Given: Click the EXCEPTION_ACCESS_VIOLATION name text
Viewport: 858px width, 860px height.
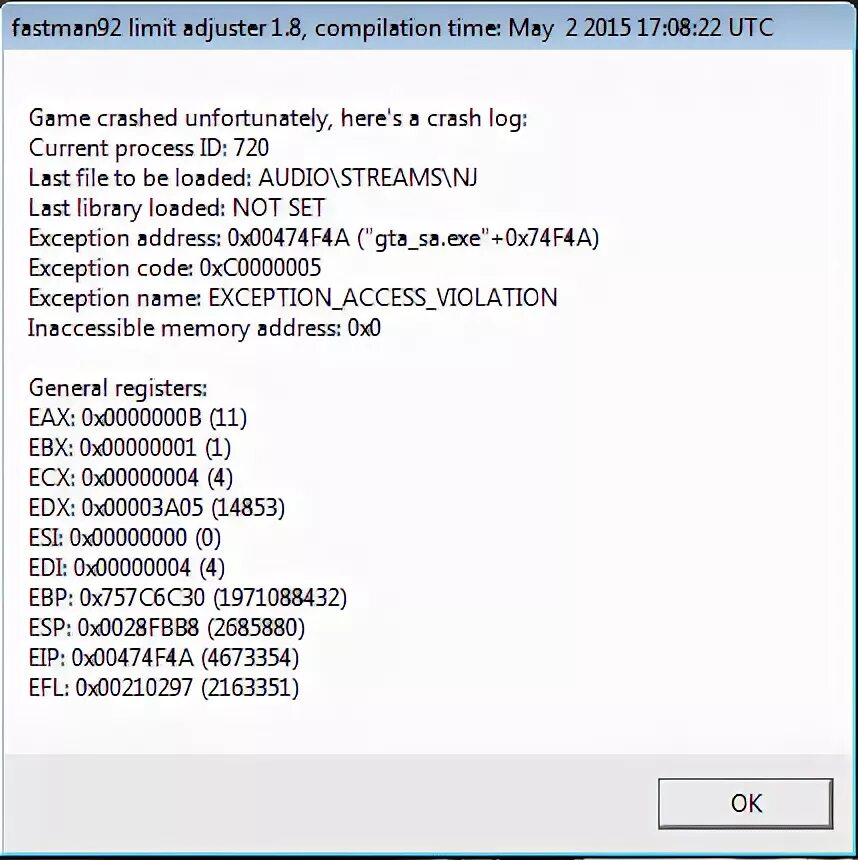Looking at the screenshot, I should tap(383, 298).
